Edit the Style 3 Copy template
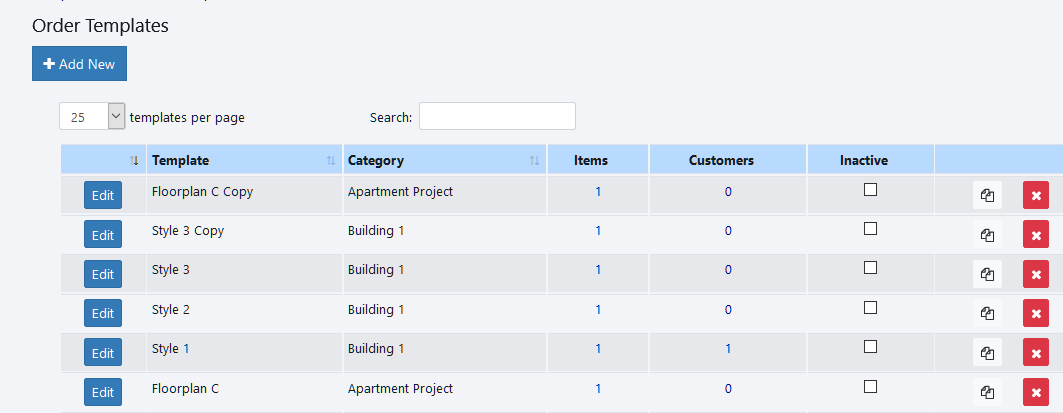Viewport: 1063px width, 413px height. 103,235
